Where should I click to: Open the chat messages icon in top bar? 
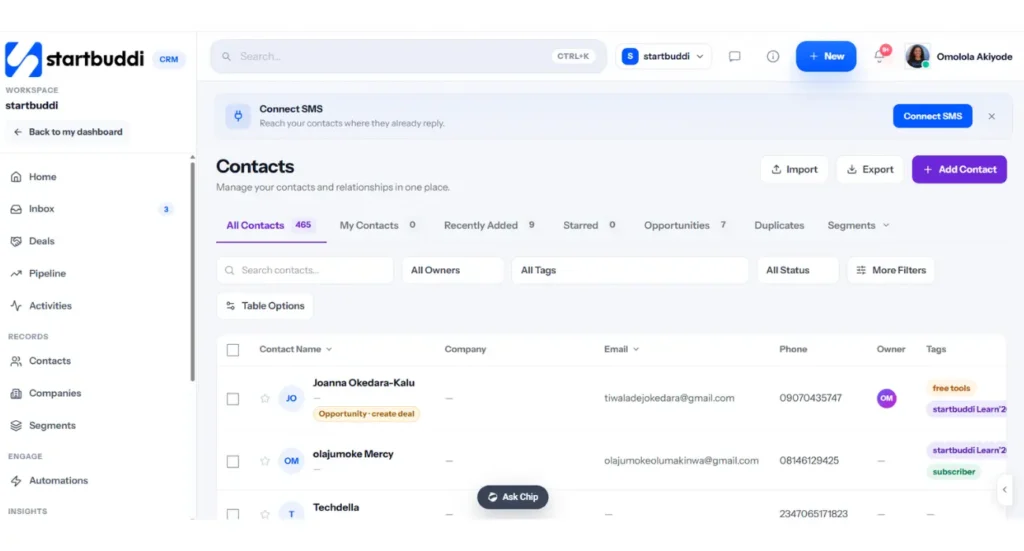[x=735, y=56]
